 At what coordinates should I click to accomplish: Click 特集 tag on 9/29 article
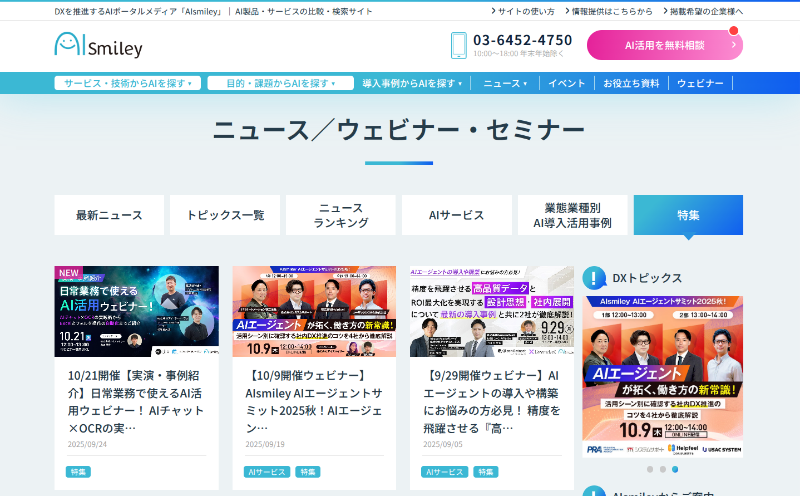(x=486, y=472)
